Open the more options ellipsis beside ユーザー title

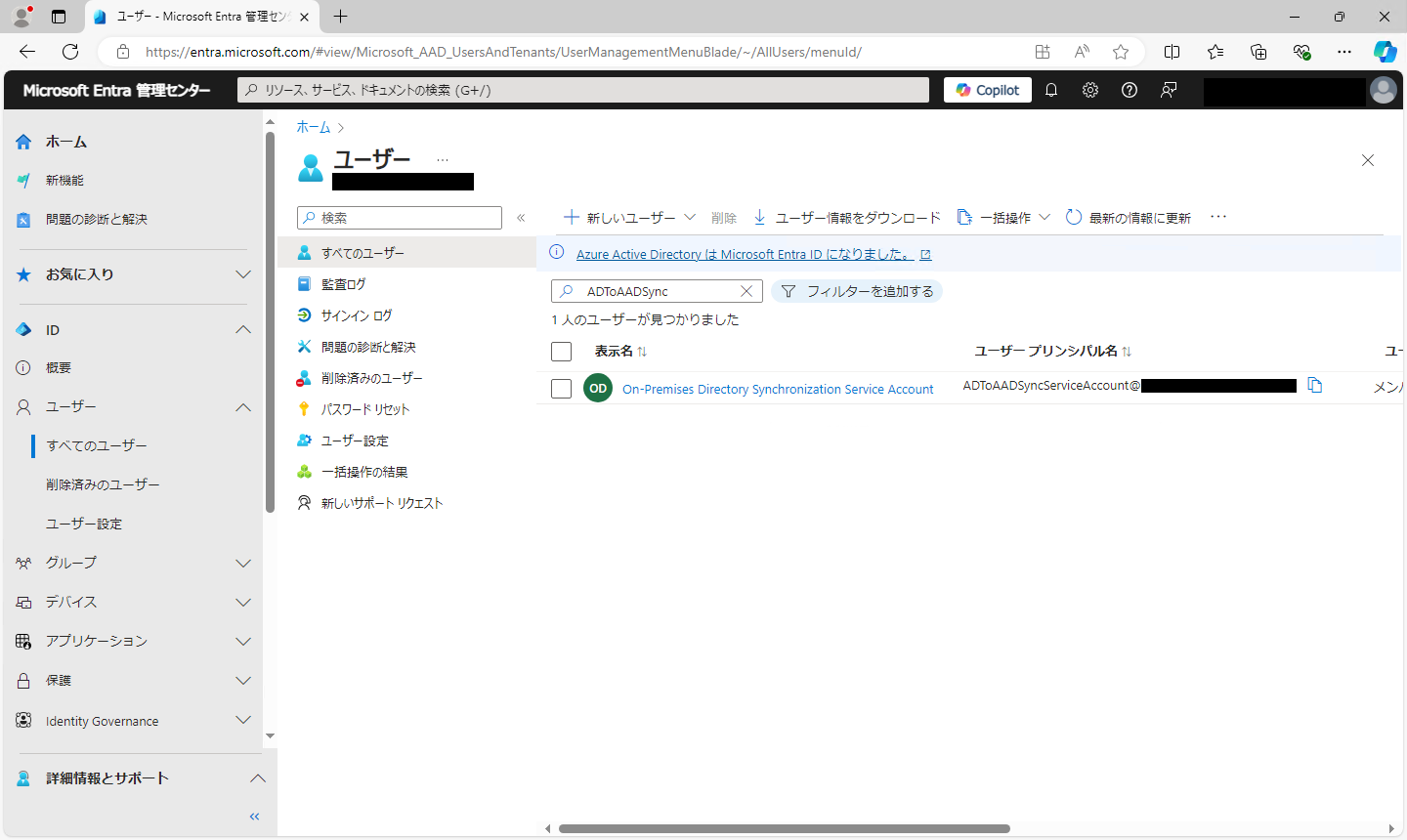pyautogui.click(x=443, y=159)
